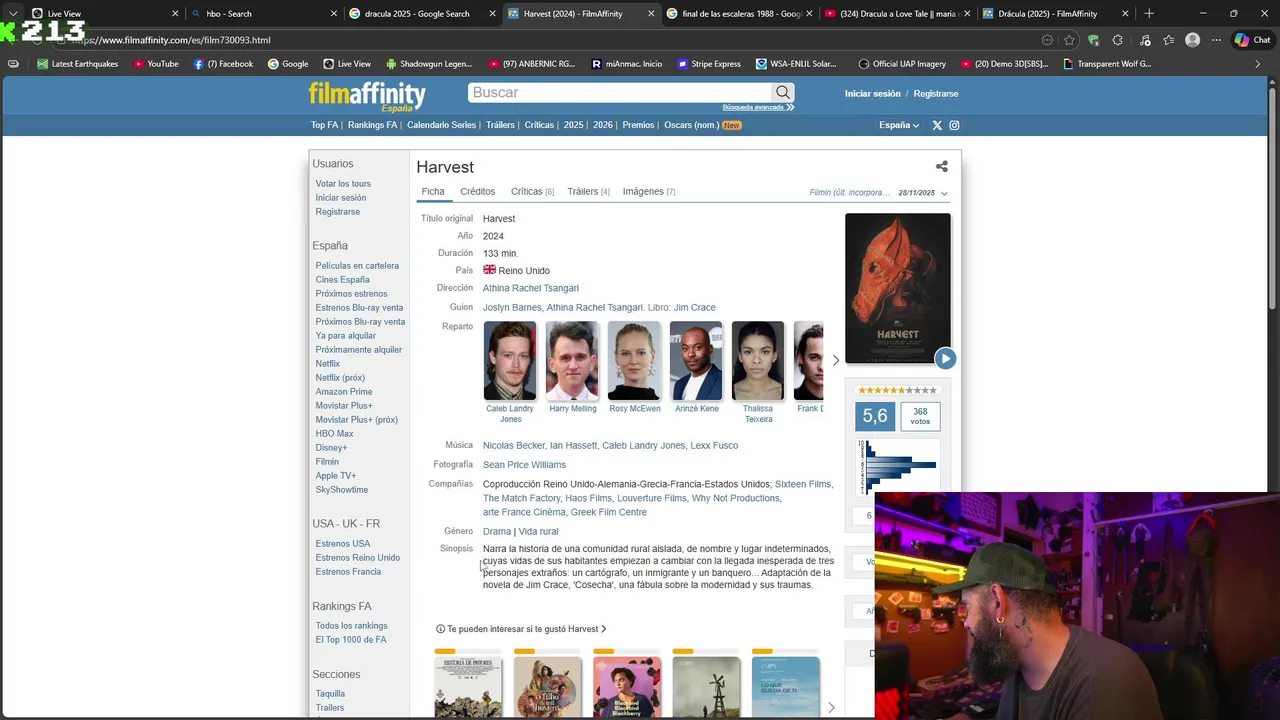Screen dimensions: 1280x720
Task: Switch to the Críticas tab
Action: pos(532,191)
